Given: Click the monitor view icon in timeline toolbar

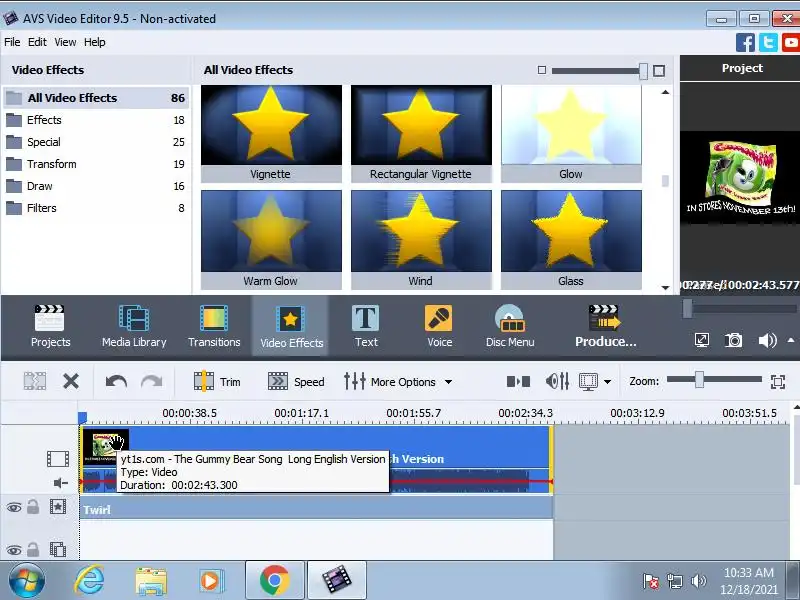Looking at the screenshot, I should coord(588,382).
